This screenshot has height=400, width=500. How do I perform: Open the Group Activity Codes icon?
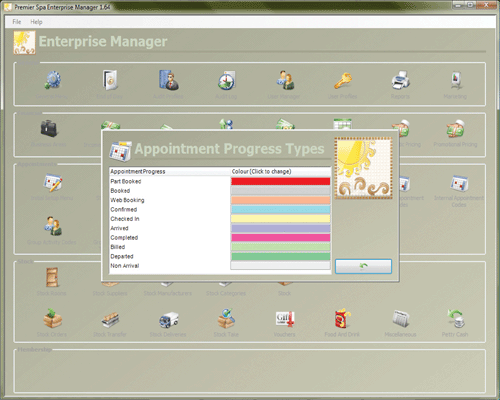[x=53, y=226]
